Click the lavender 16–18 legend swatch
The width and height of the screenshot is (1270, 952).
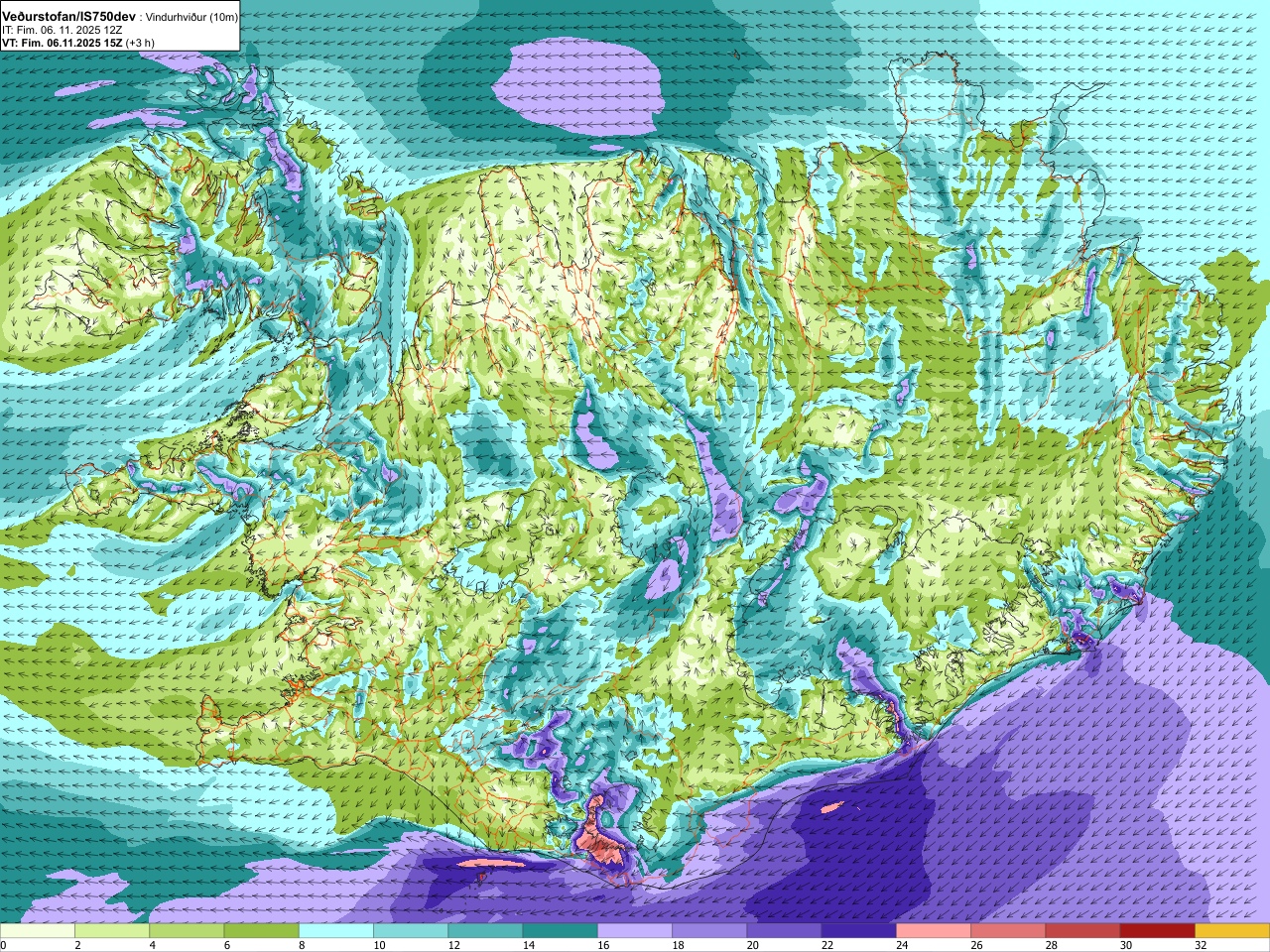pos(635,931)
